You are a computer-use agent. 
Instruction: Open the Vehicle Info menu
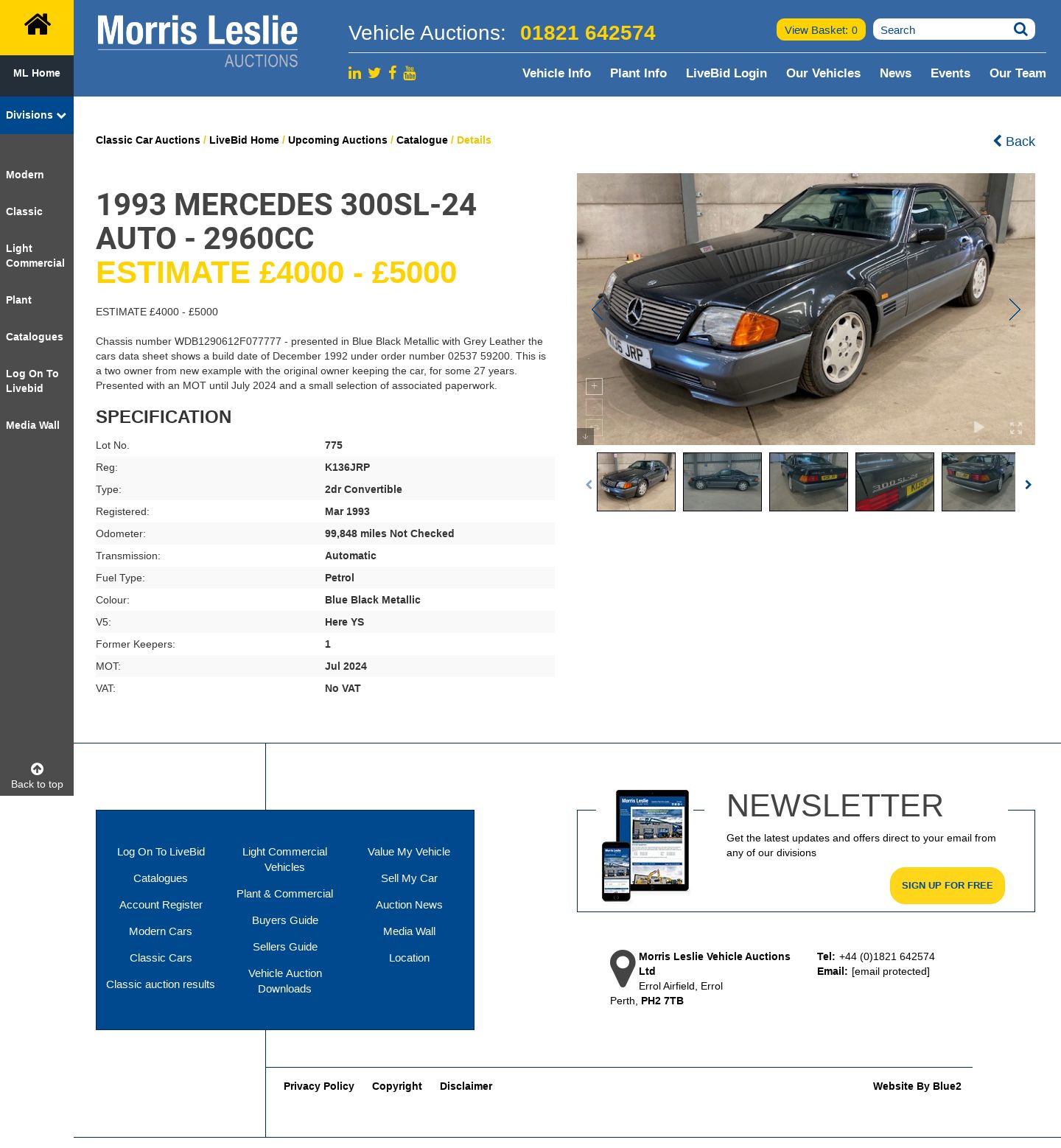click(x=556, y=73)
